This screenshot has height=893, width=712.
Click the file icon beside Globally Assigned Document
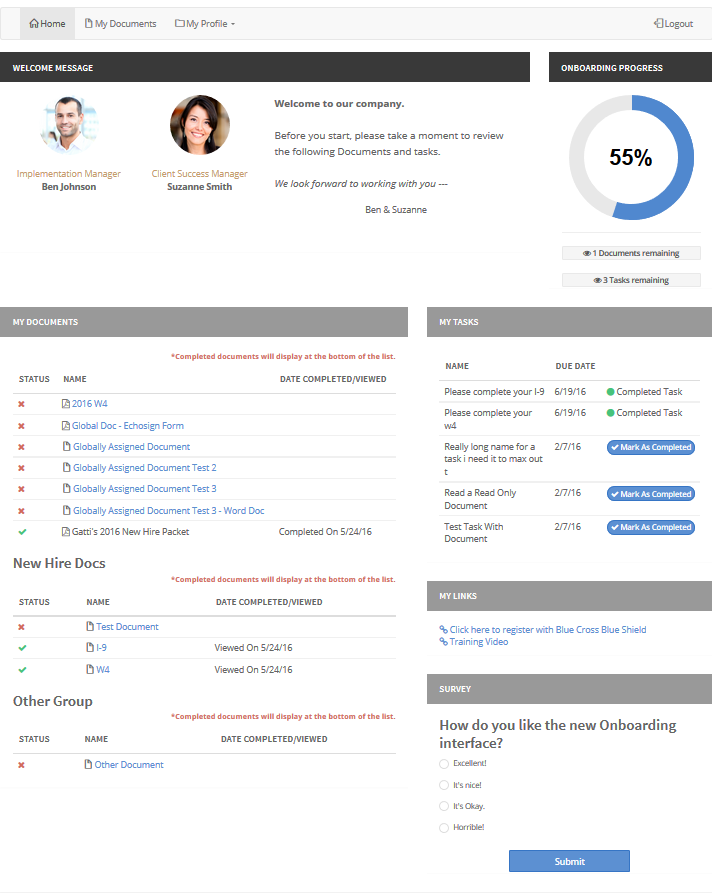point(67,446)
